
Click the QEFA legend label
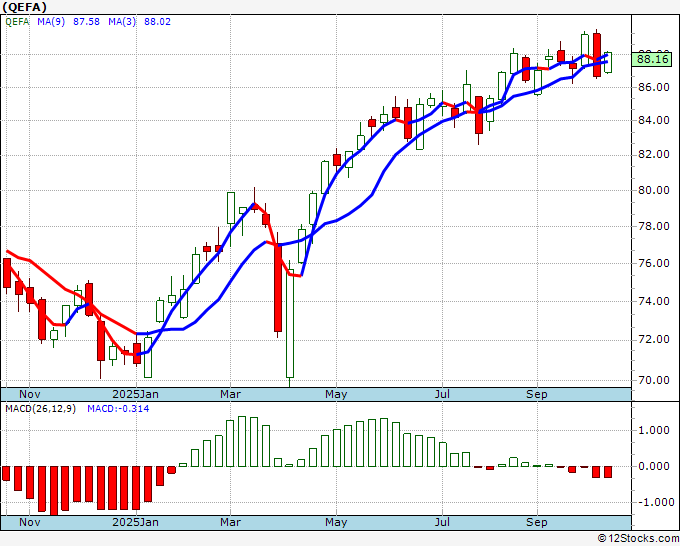point(17,22)
